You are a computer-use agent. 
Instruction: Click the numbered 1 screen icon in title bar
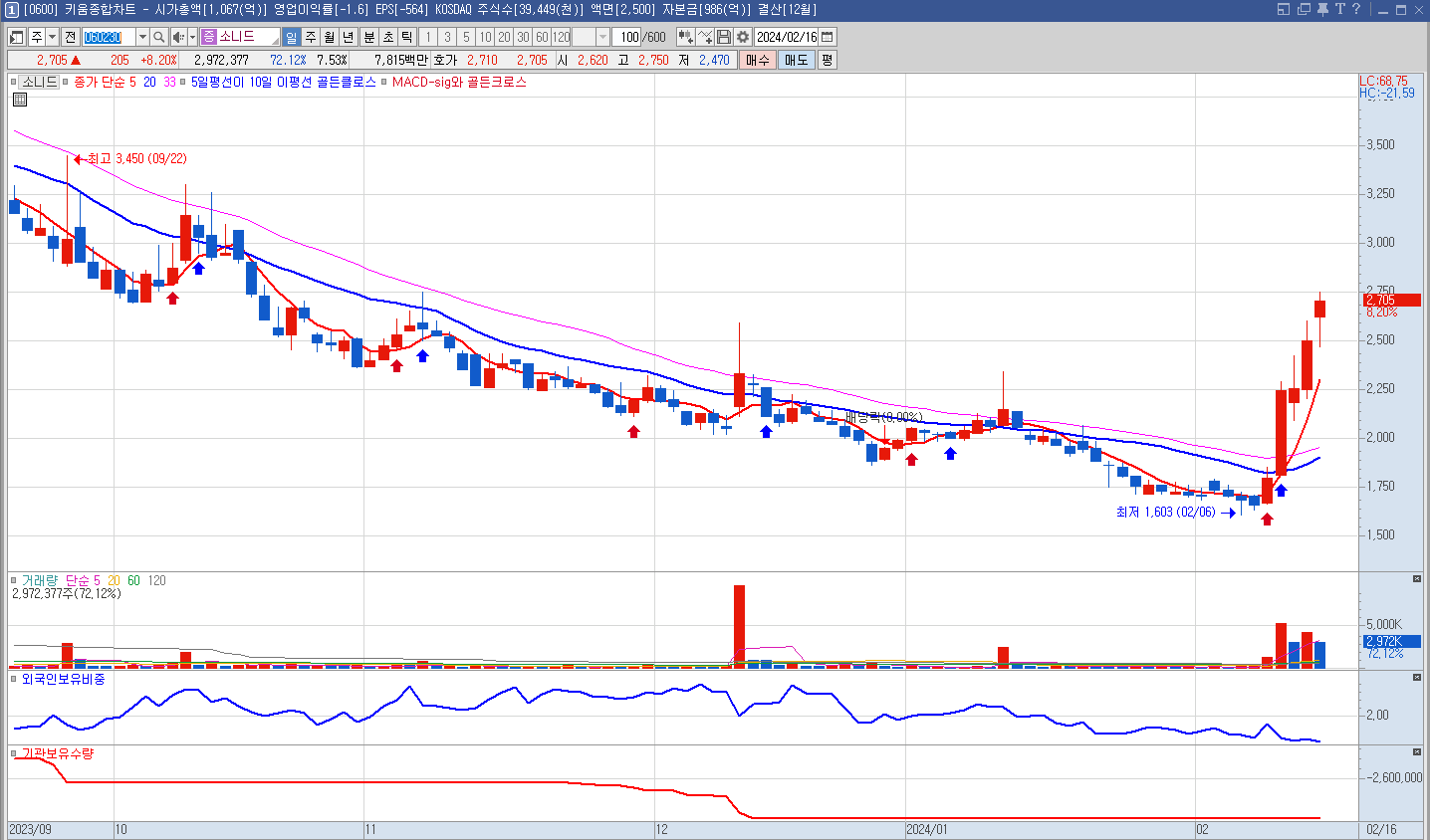tap(11, 9)
